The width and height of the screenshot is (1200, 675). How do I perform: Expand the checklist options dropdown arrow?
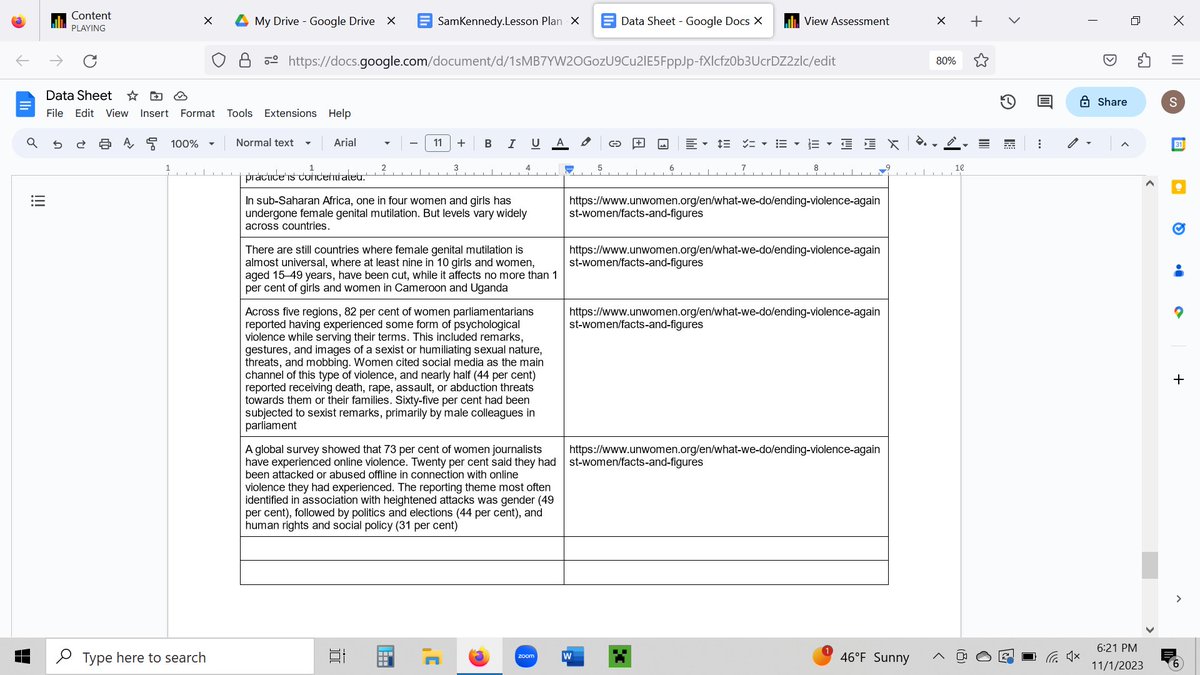[765, 143]
